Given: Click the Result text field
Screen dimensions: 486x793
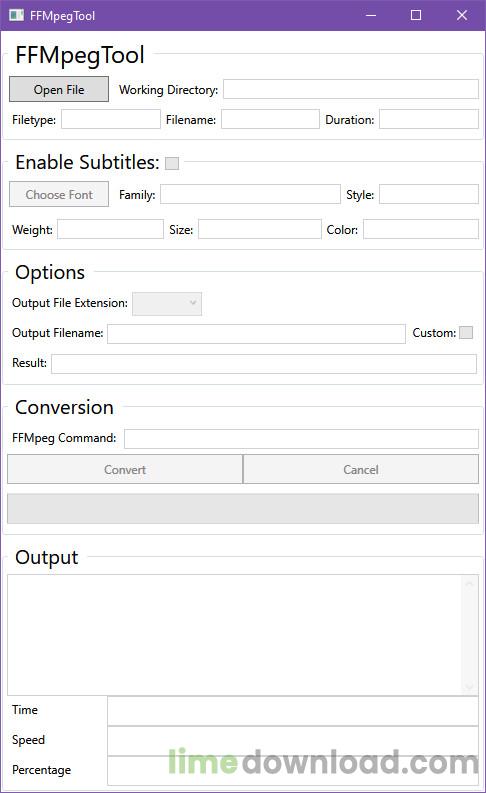Looking at the screenshot, I should [264, 364].
